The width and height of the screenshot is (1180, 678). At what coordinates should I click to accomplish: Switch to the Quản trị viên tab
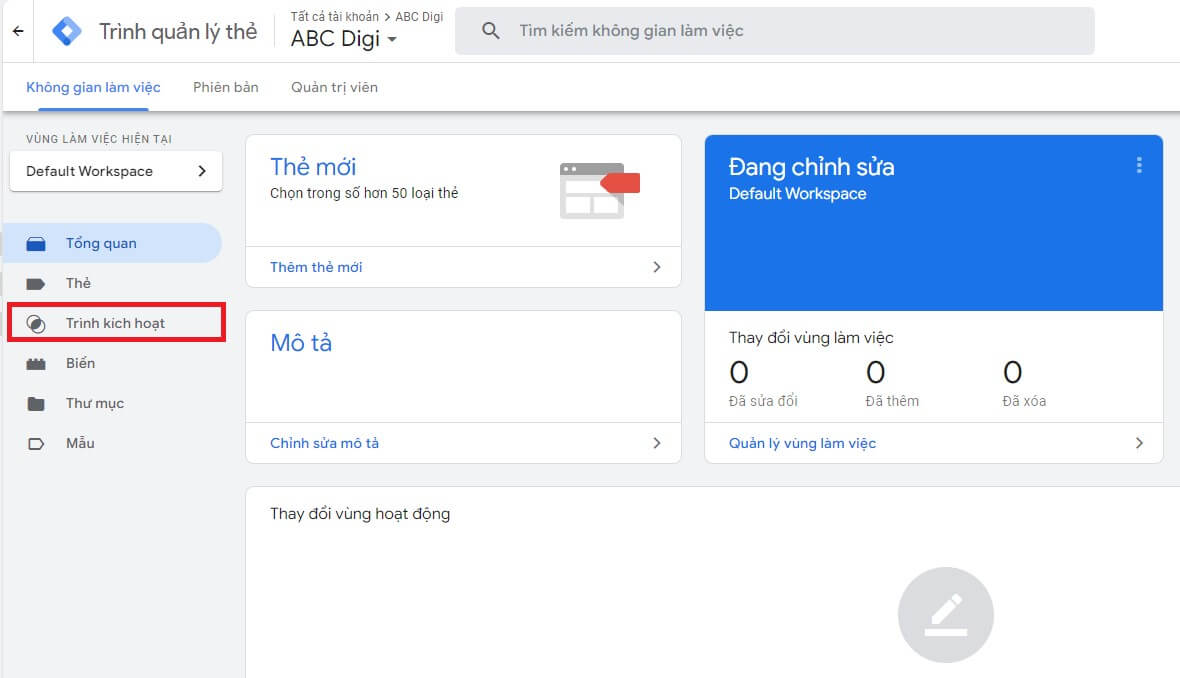(x=336, y=87)
